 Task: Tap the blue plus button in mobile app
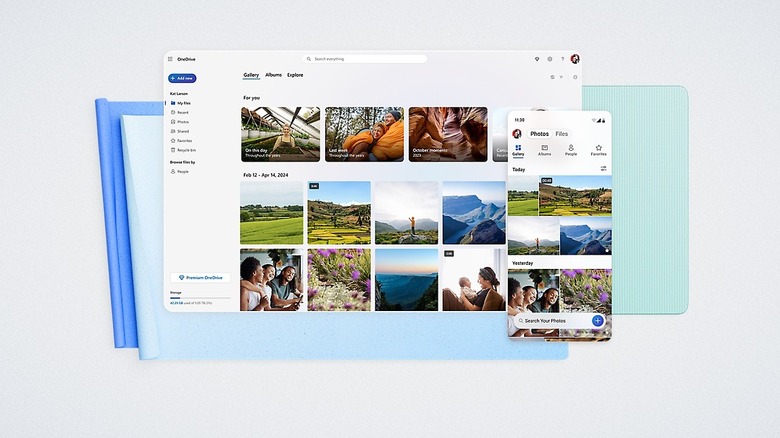(x=598, y=321)
